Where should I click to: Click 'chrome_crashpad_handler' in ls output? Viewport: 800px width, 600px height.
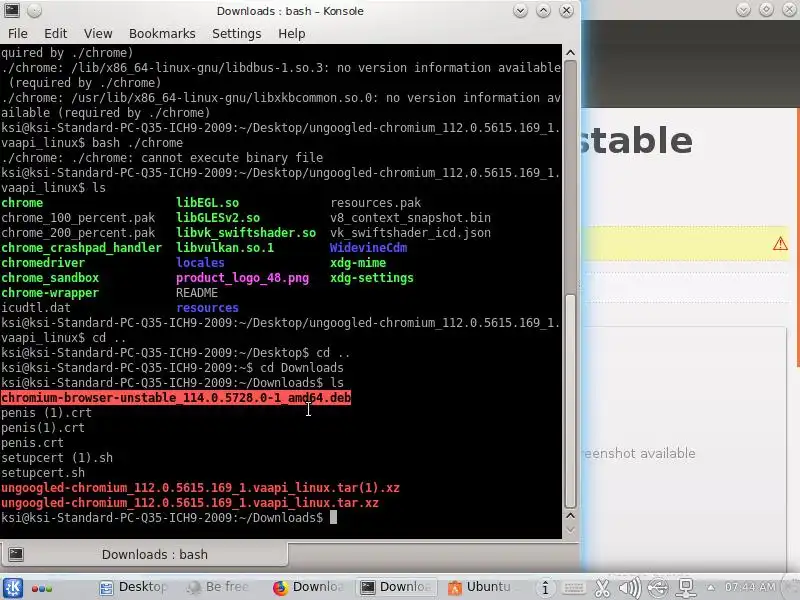tap(81, 248)
